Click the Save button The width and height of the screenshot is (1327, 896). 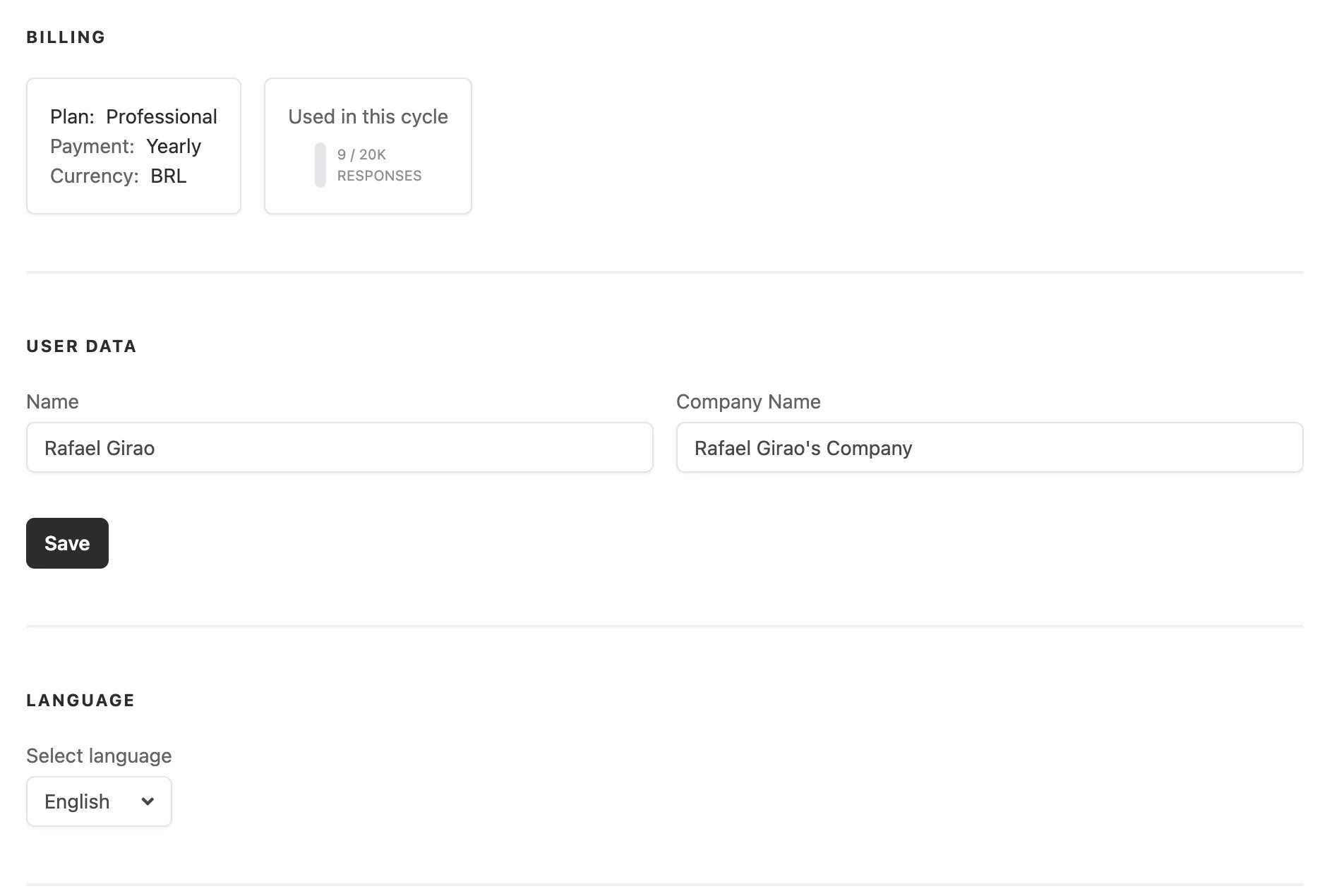coord(67,543)
